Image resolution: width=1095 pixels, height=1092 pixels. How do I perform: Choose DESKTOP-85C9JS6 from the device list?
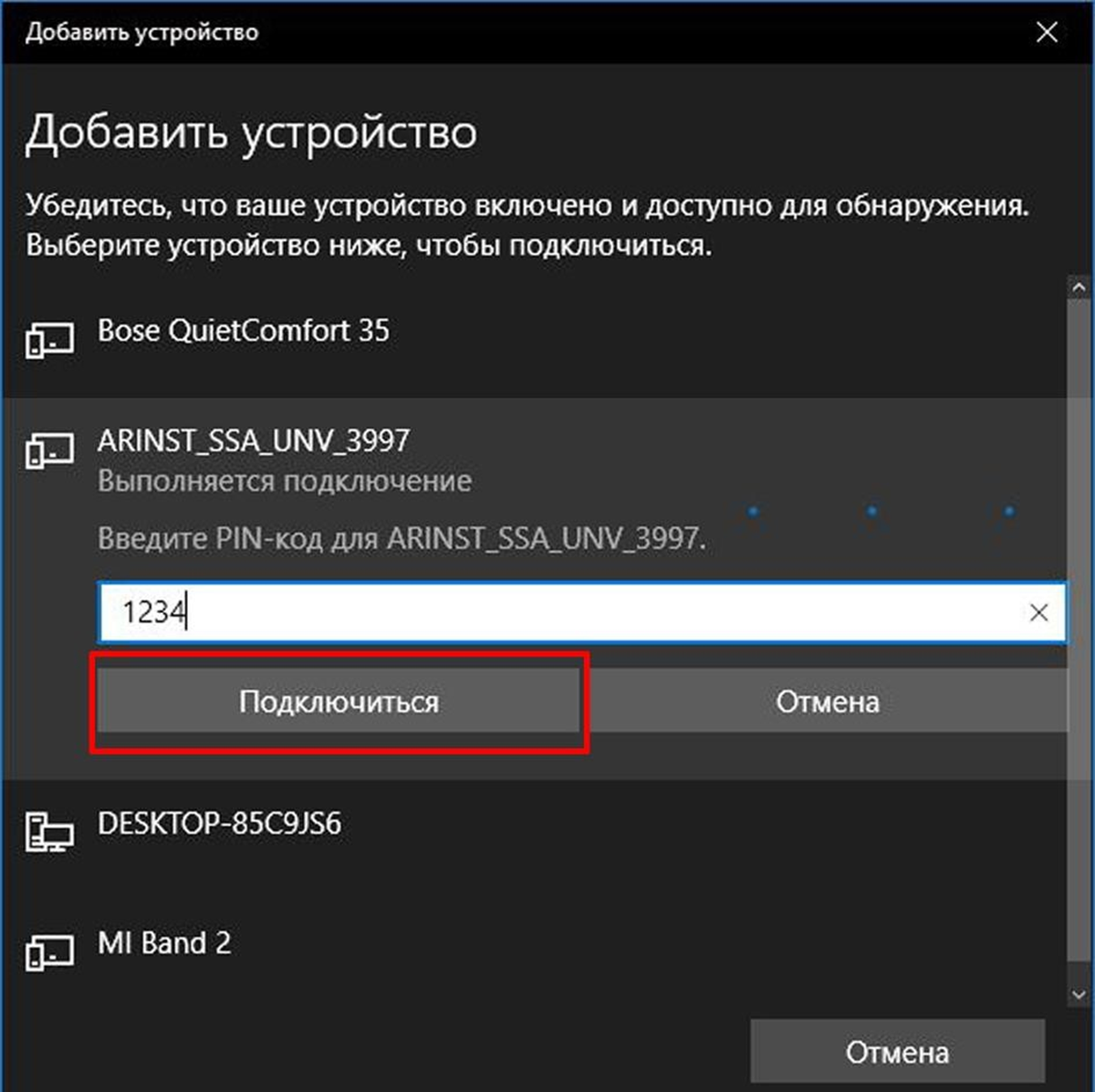(x=219, y=824)
